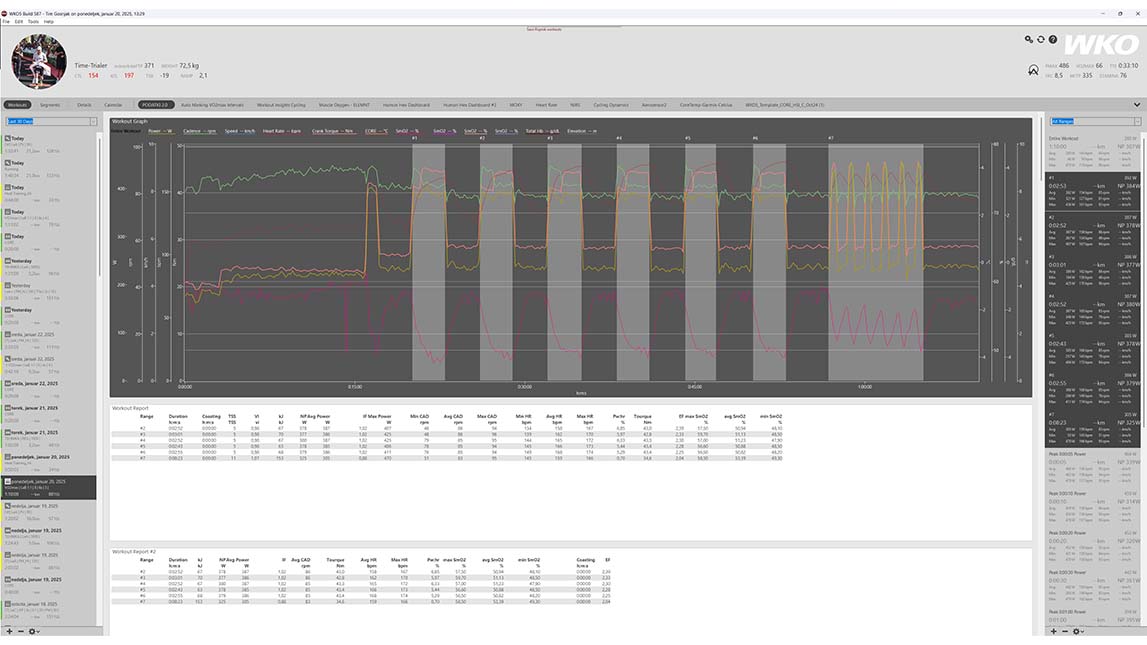Click the plus icon under workout list

(x=10, y=631)
